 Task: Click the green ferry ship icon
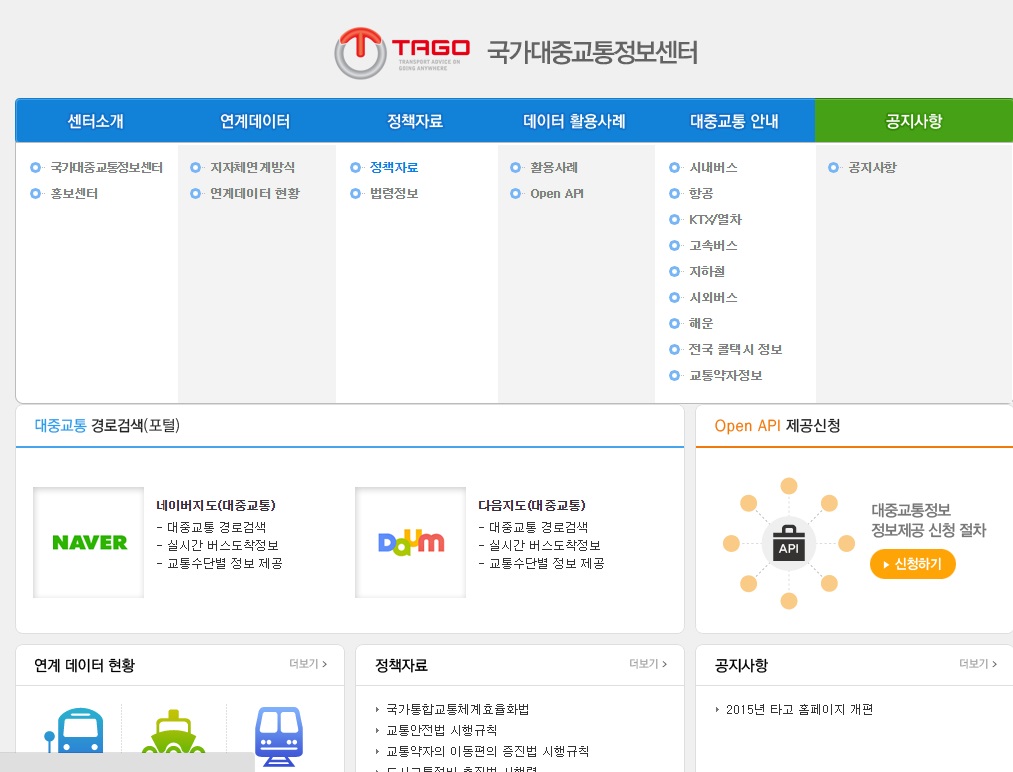(x=173, y=732)
